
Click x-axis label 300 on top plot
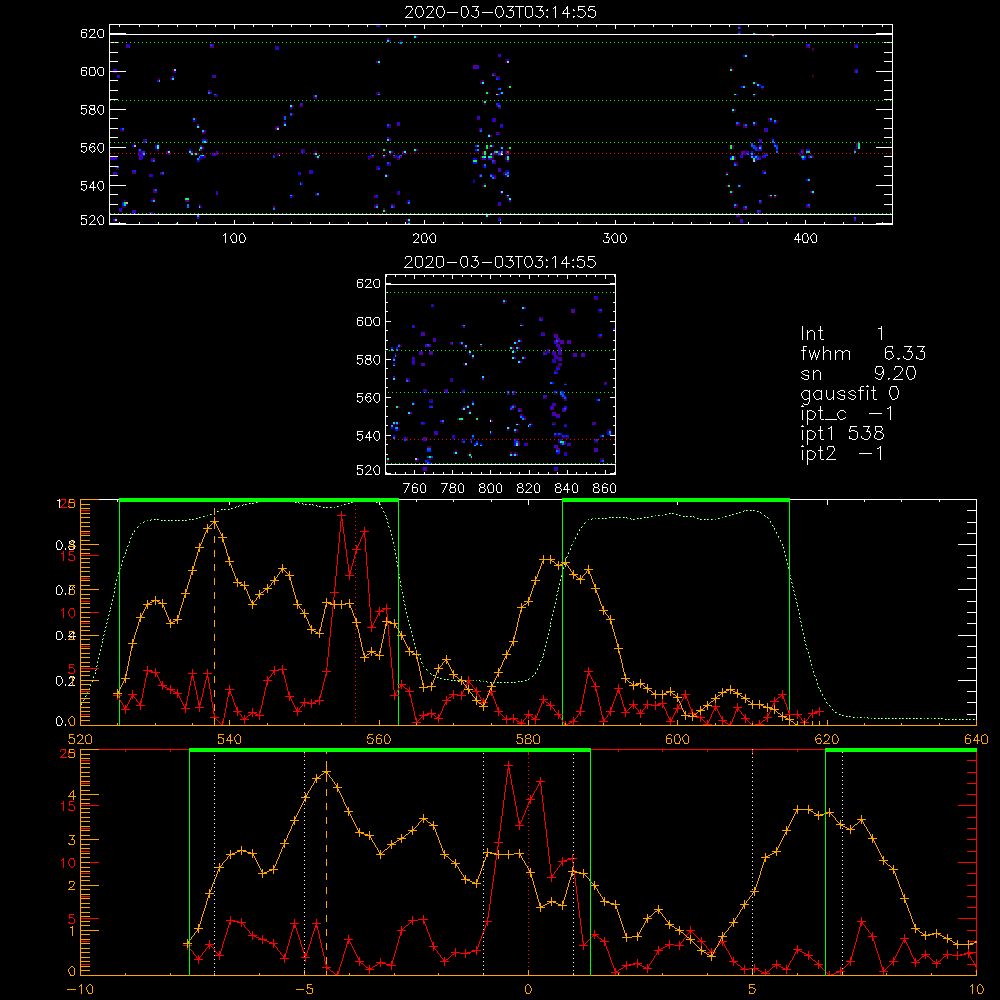pos(615,239)
